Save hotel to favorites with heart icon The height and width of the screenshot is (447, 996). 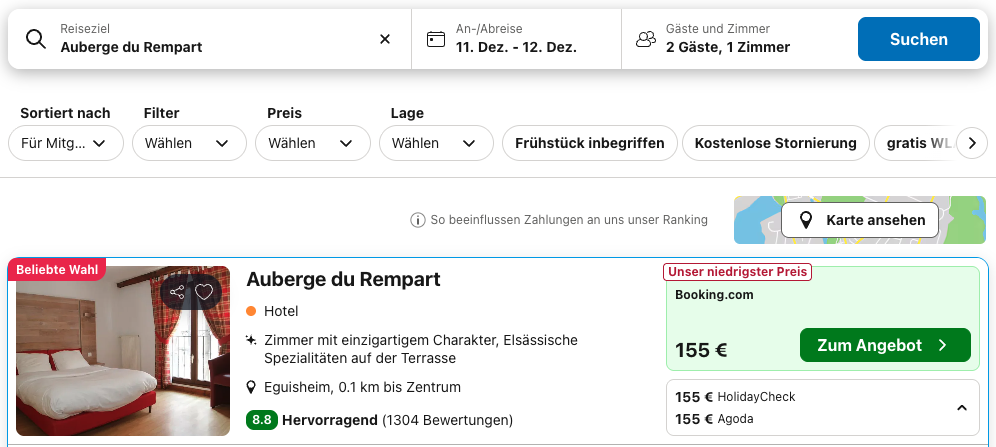pos(204,292)
